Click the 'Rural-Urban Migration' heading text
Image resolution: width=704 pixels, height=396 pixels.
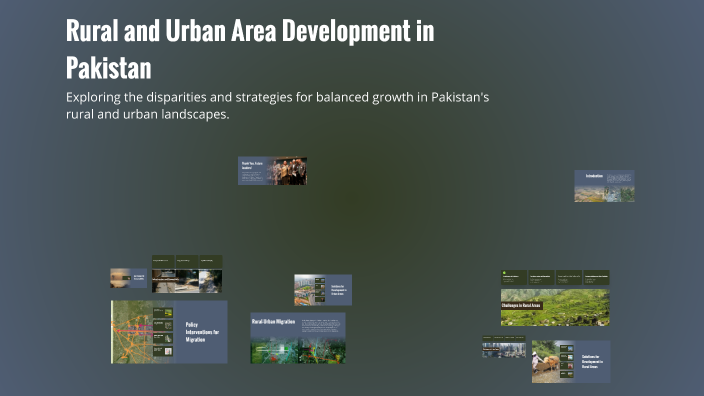273,321
